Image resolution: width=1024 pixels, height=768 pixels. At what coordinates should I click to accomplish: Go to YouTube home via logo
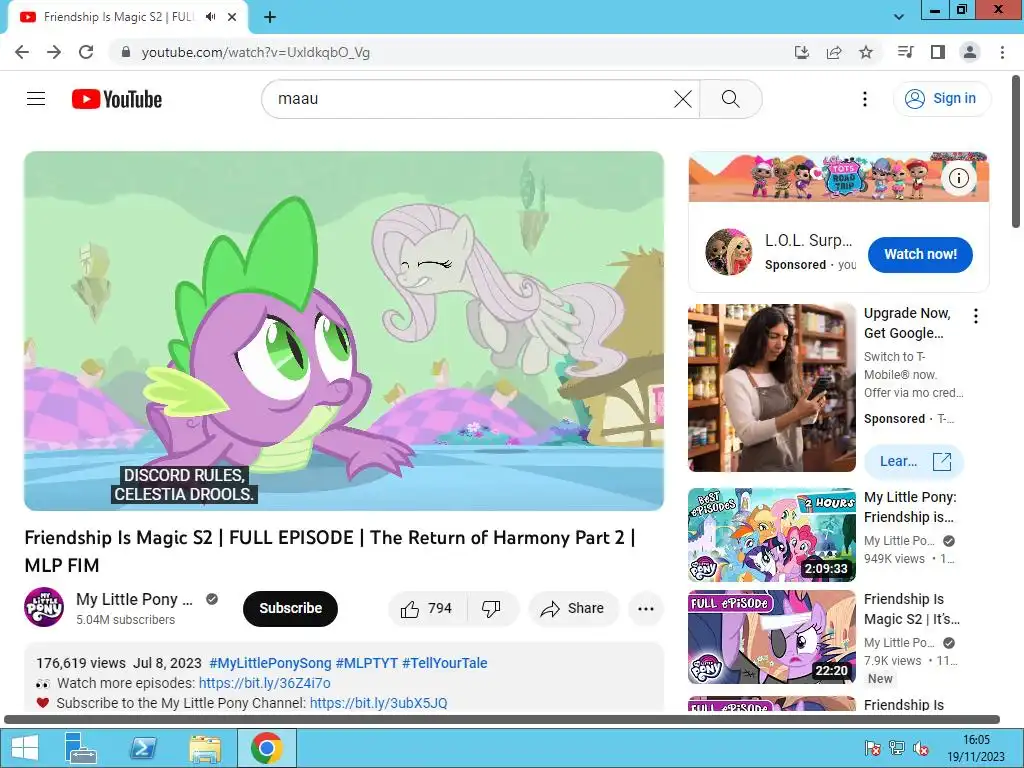click(117, 99)
